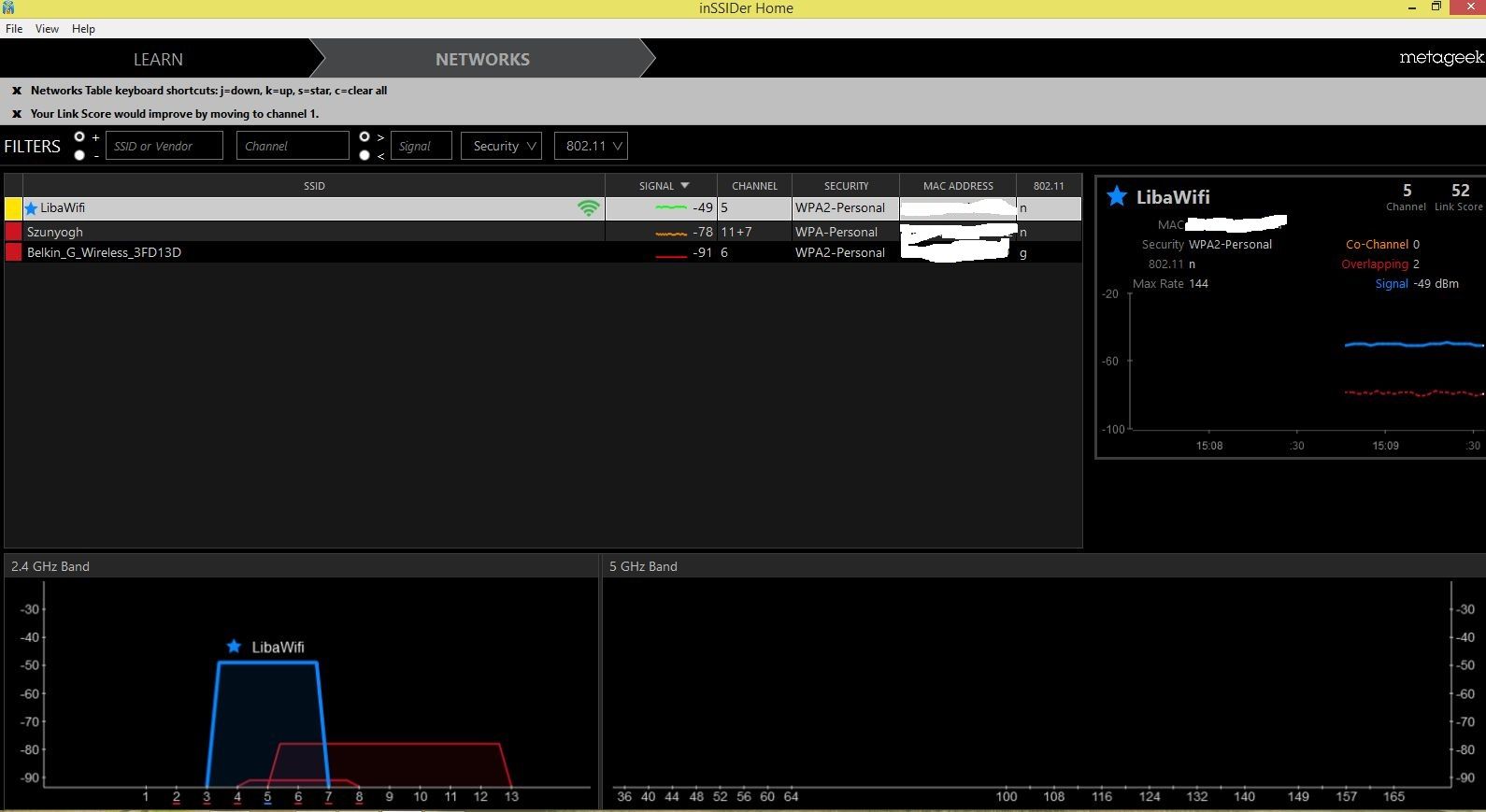The image size is (1486, 812).
Task: Open the View menu
Action: [x=47, y=29]
